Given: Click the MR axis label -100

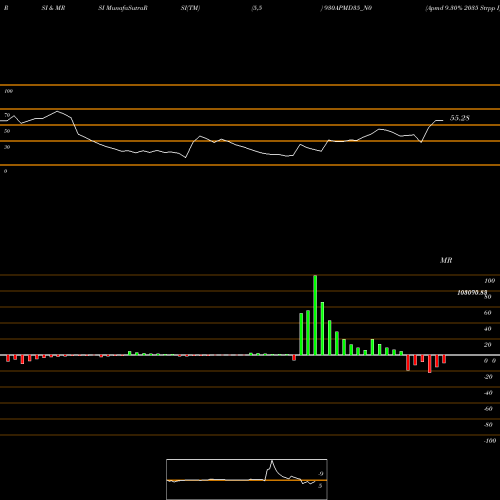Looking at the screenshot, I should pos(490,441).
